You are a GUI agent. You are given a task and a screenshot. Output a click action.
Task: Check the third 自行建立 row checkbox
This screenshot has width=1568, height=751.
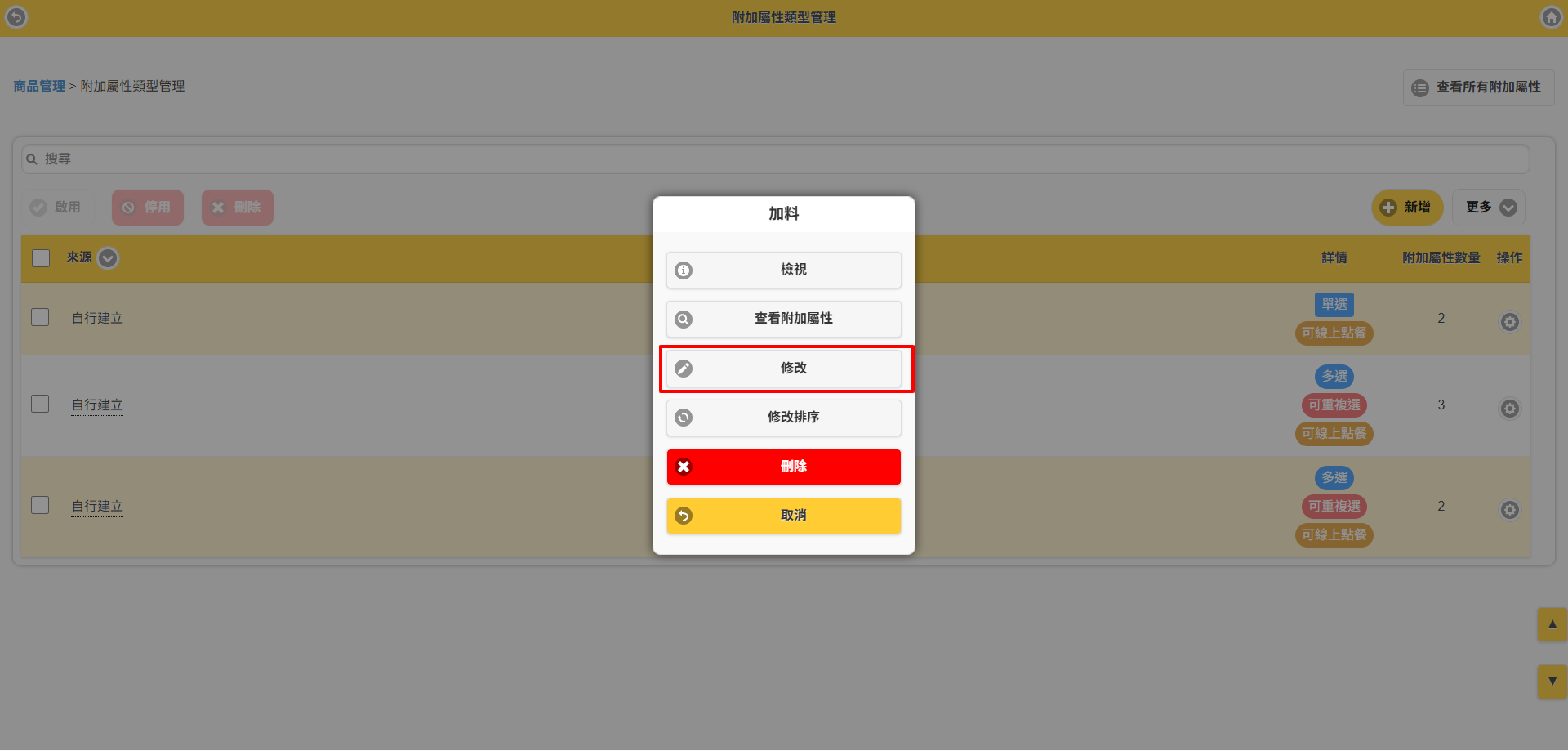coord(40,505)
